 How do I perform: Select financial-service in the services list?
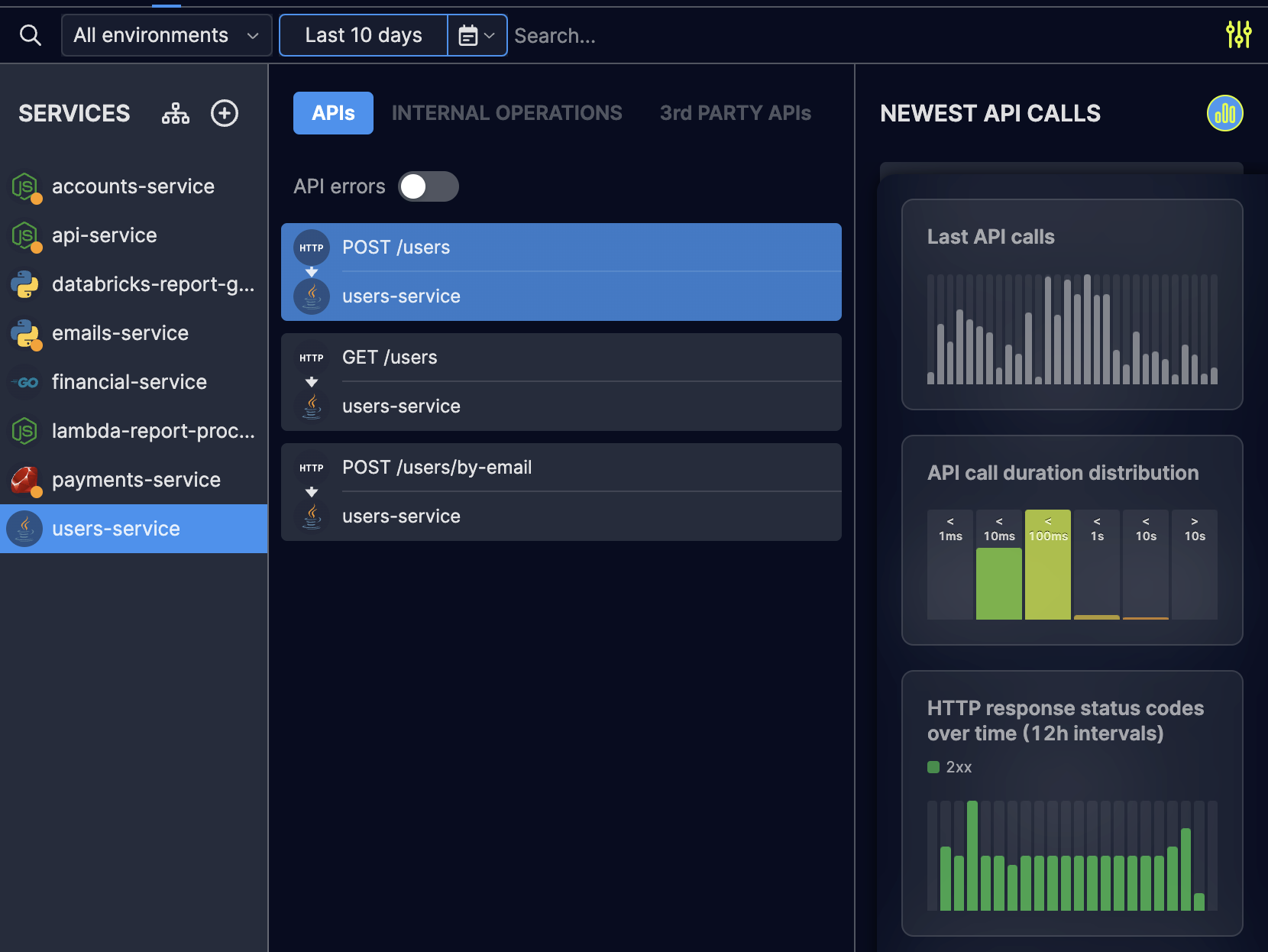click(134, 382)
